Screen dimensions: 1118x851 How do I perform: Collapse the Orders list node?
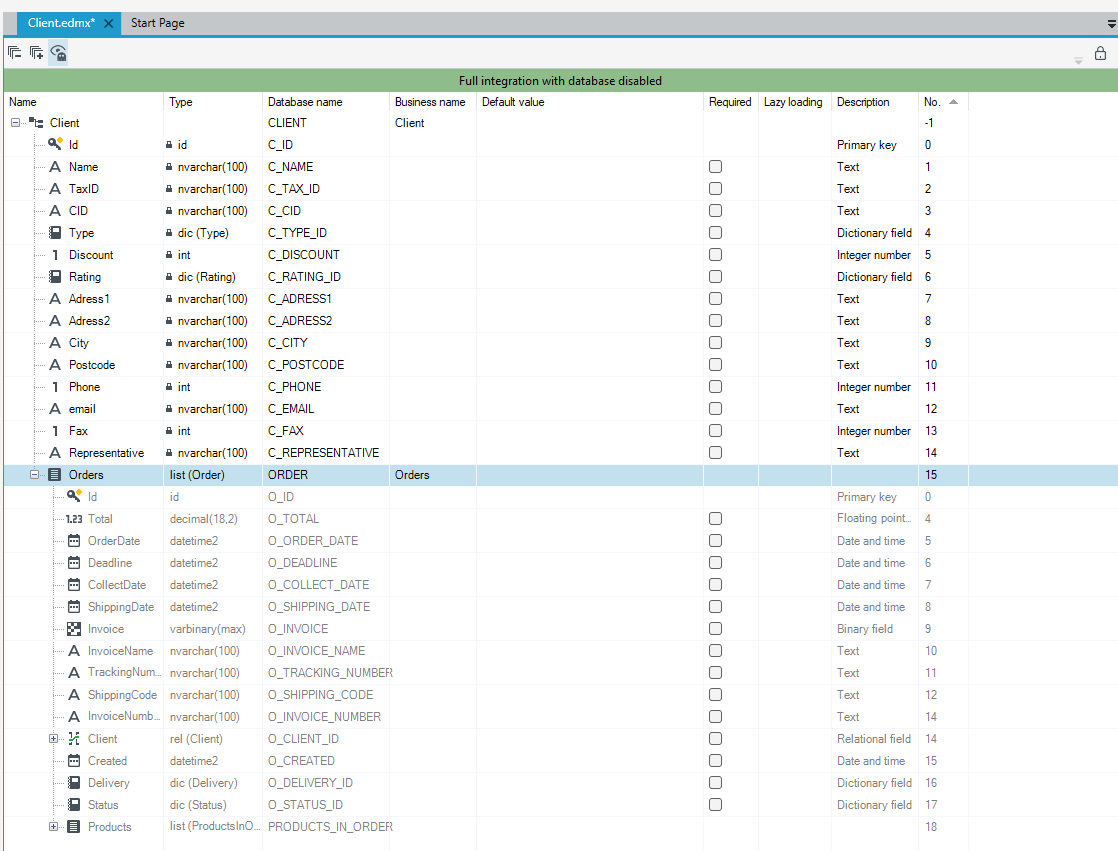(x=34, y=475)
